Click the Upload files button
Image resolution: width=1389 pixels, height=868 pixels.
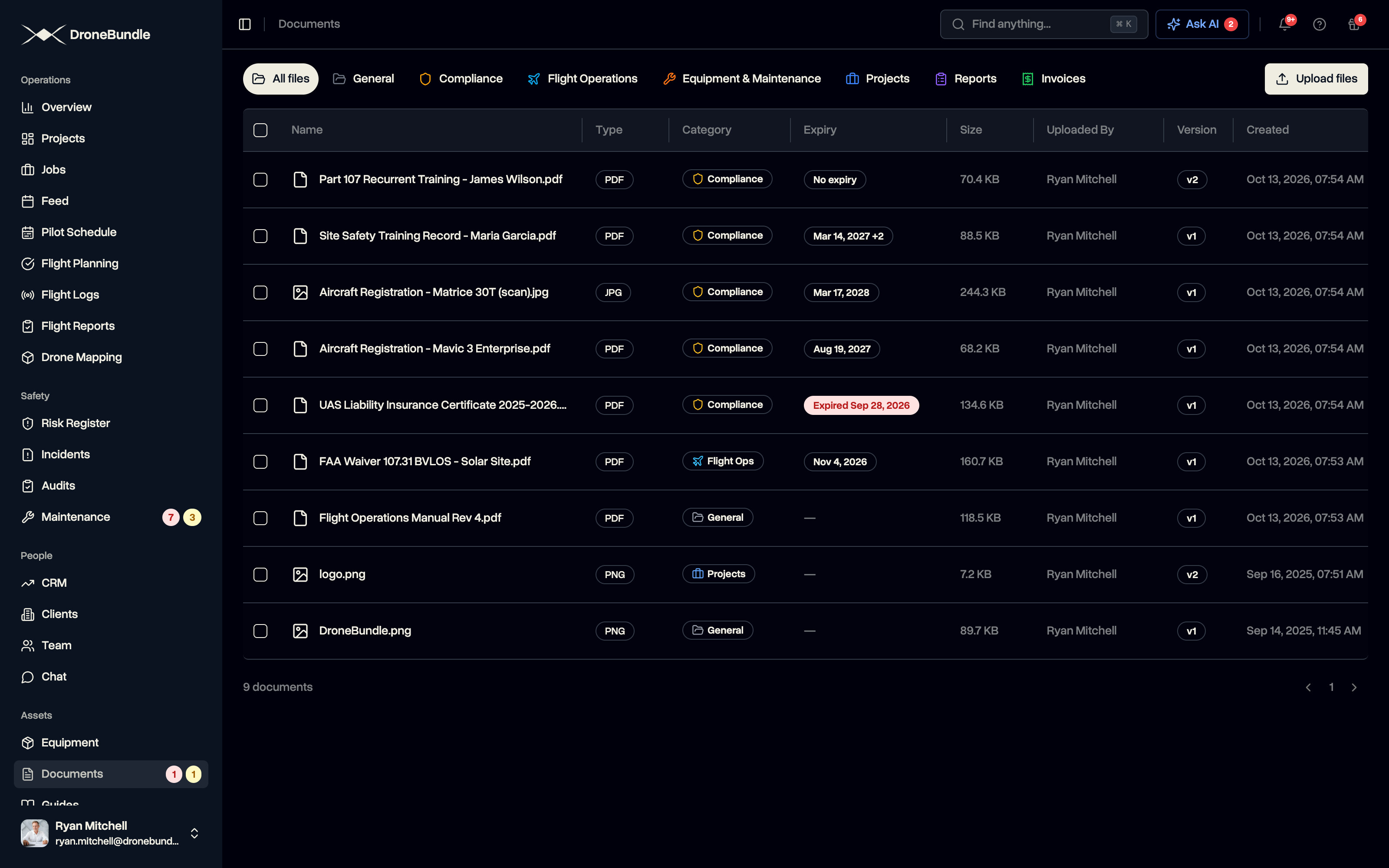(1316, 79)
